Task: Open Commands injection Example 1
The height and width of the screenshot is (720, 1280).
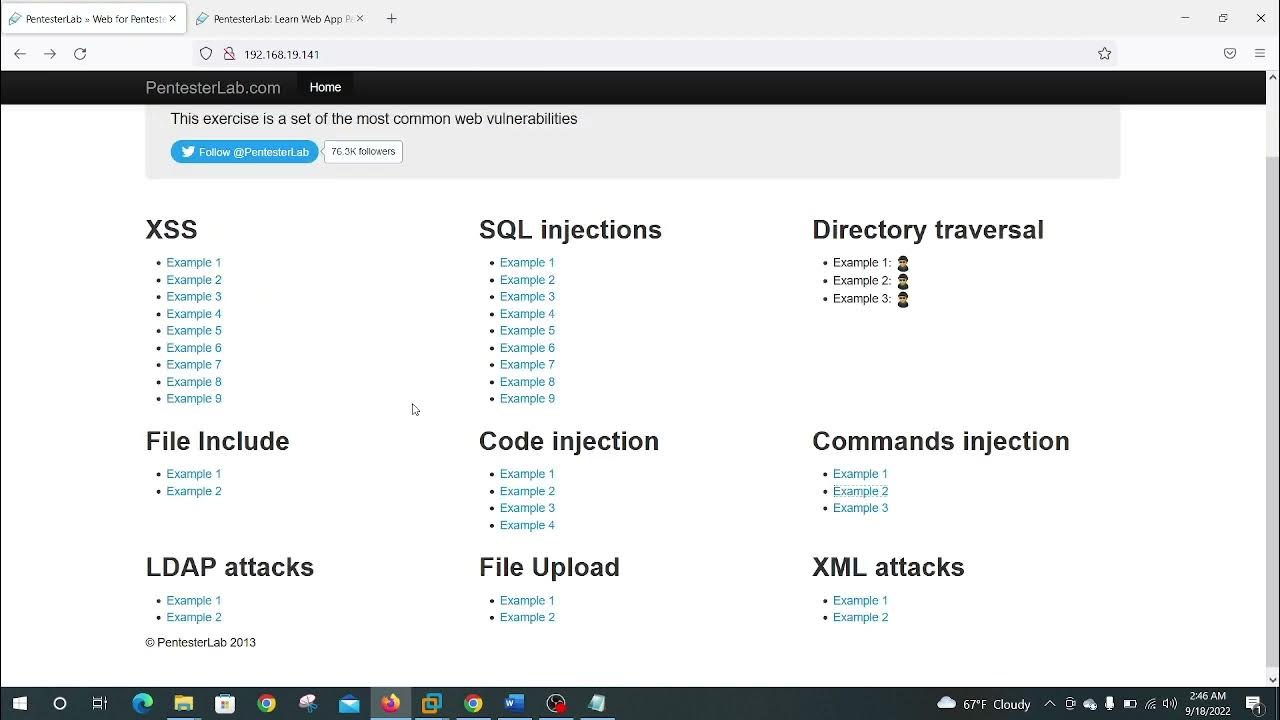Action: (860, 474)
